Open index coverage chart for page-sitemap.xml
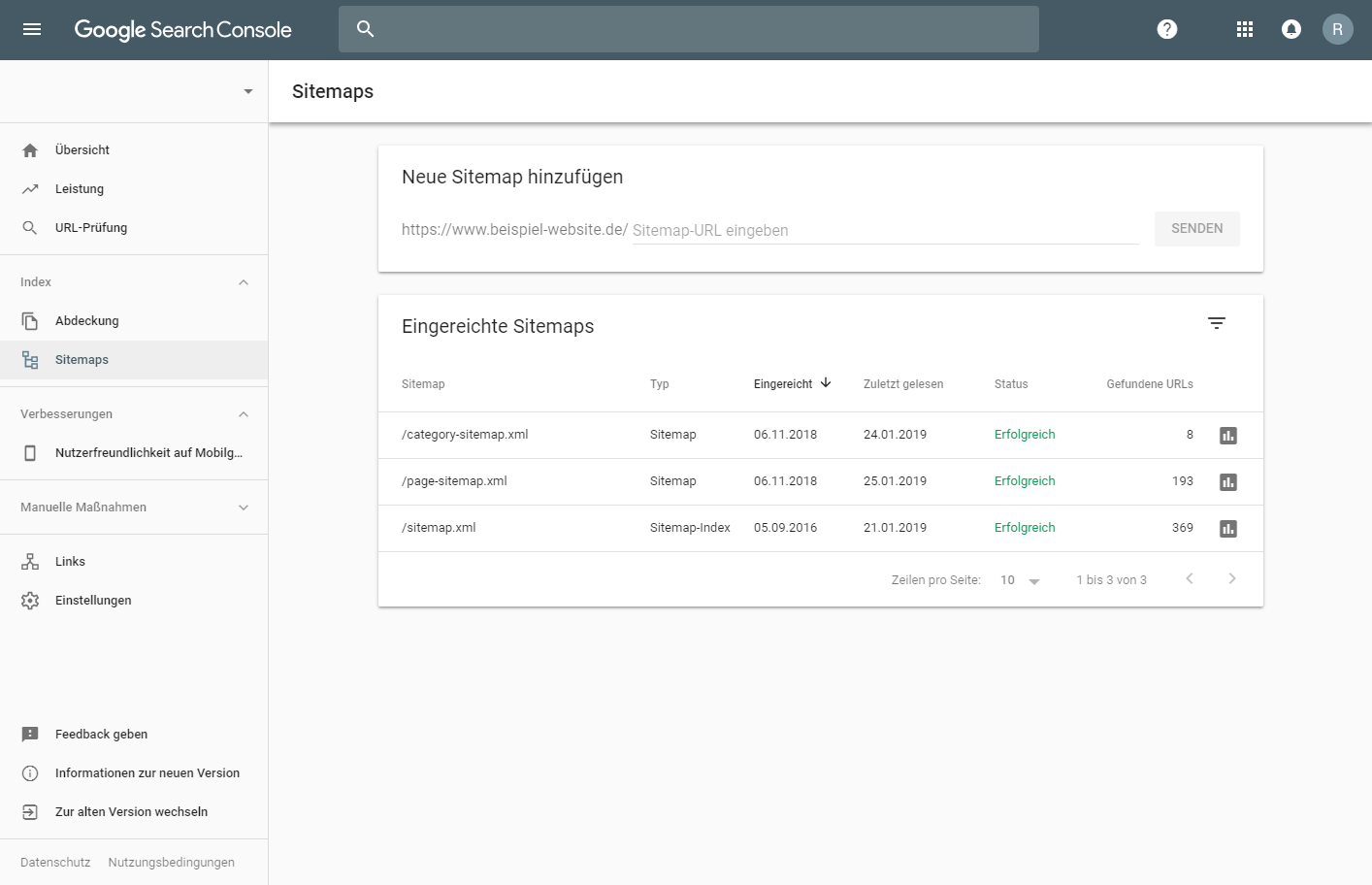Image resolution: width=1372 pixels, height=885 pixels. pos(1228,482)
